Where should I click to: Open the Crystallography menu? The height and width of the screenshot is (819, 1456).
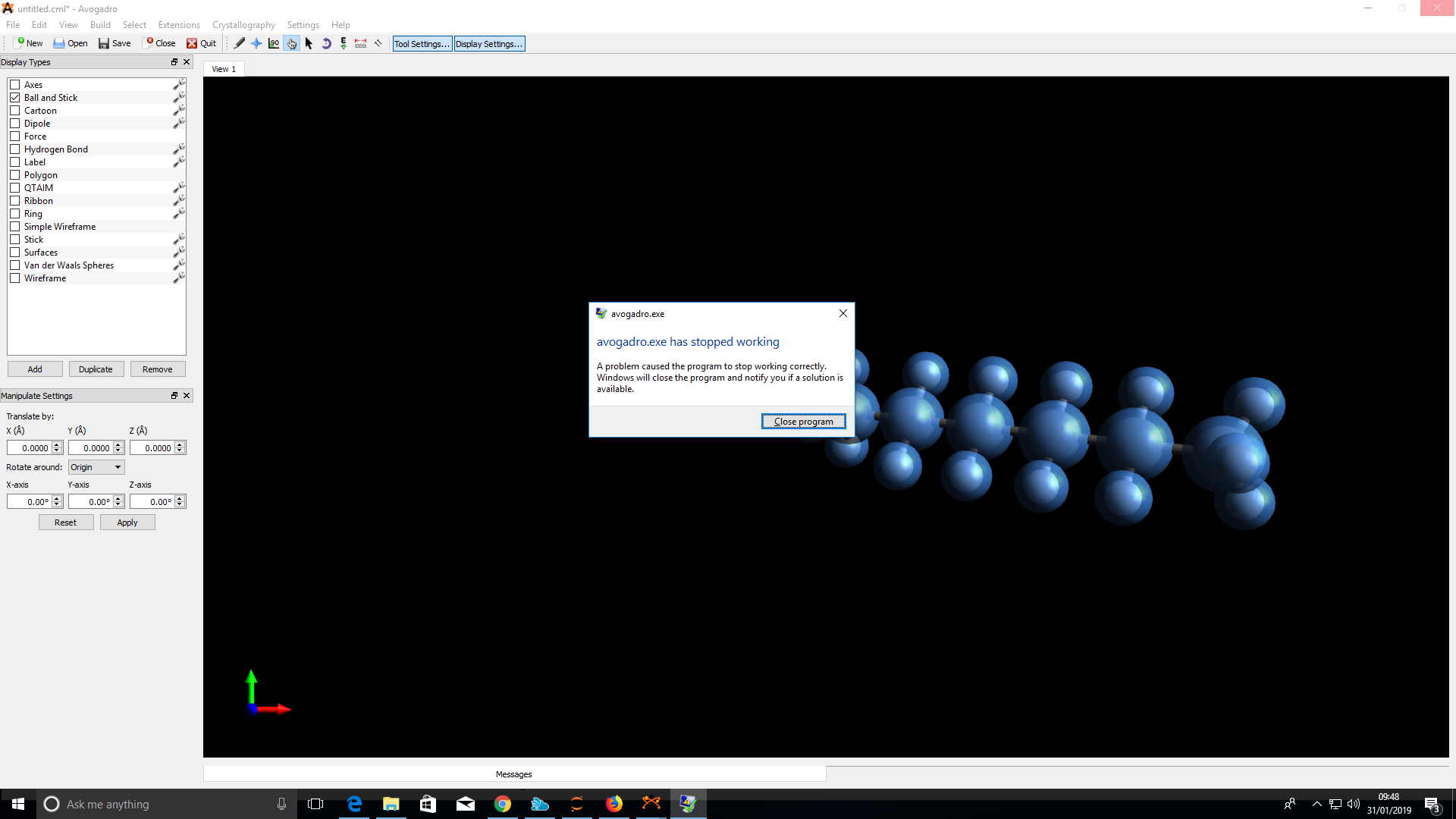[x=243, y=25]
